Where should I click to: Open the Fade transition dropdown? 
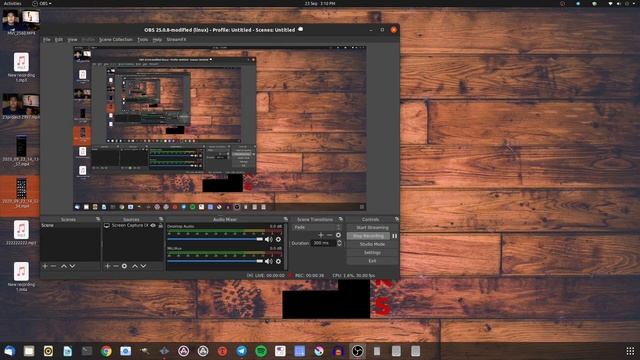coord(317,227)
